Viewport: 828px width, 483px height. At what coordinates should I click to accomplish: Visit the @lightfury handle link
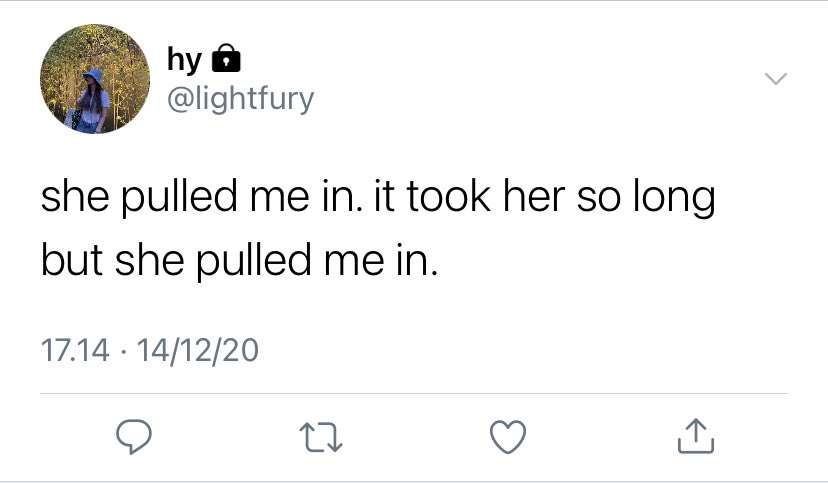(241, 99)
